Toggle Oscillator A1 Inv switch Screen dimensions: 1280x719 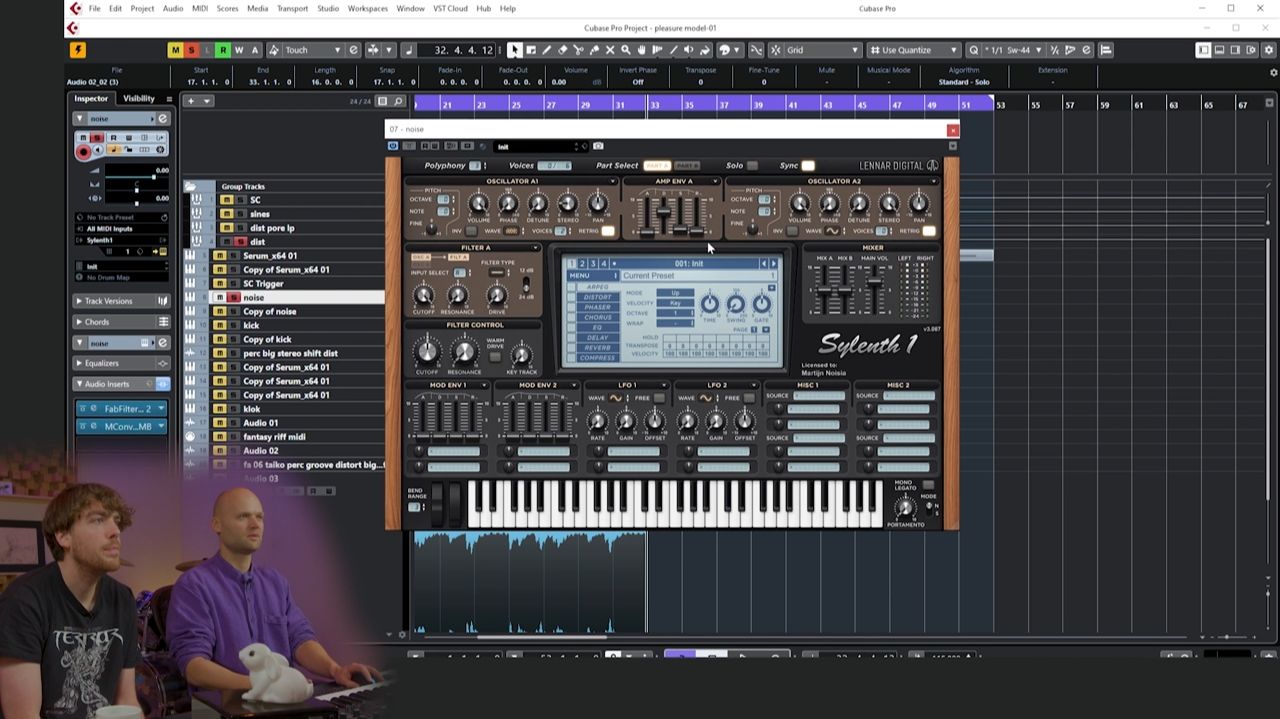(x=470, y=231)
